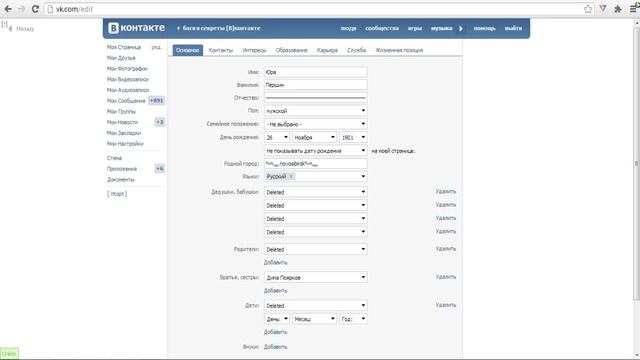The width and height of the screenshot is (640, 360).
Task: Click Удалить in the Родители row
Action: coord(446,249)
